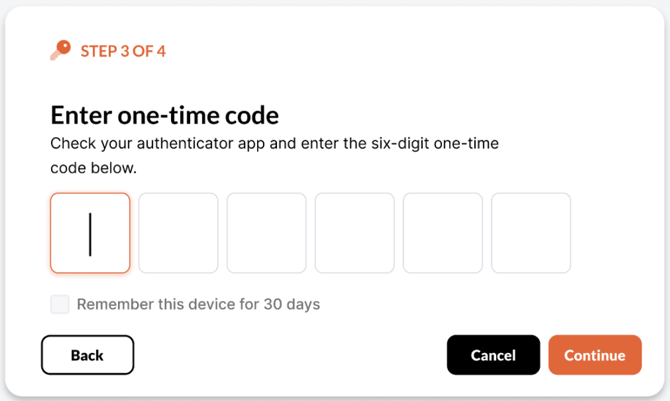Select the sixth digit code box

click(530, 233)
